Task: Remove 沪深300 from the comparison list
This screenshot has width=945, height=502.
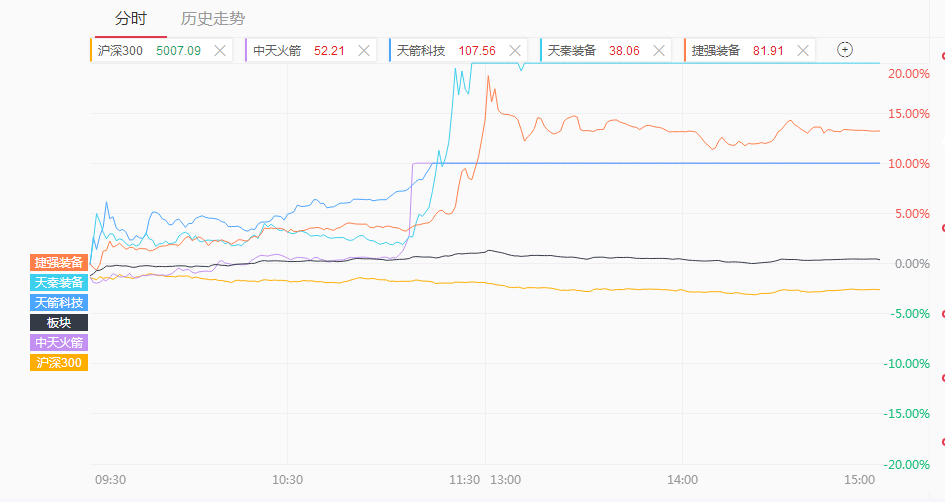Action: click(x=220, y=51)
